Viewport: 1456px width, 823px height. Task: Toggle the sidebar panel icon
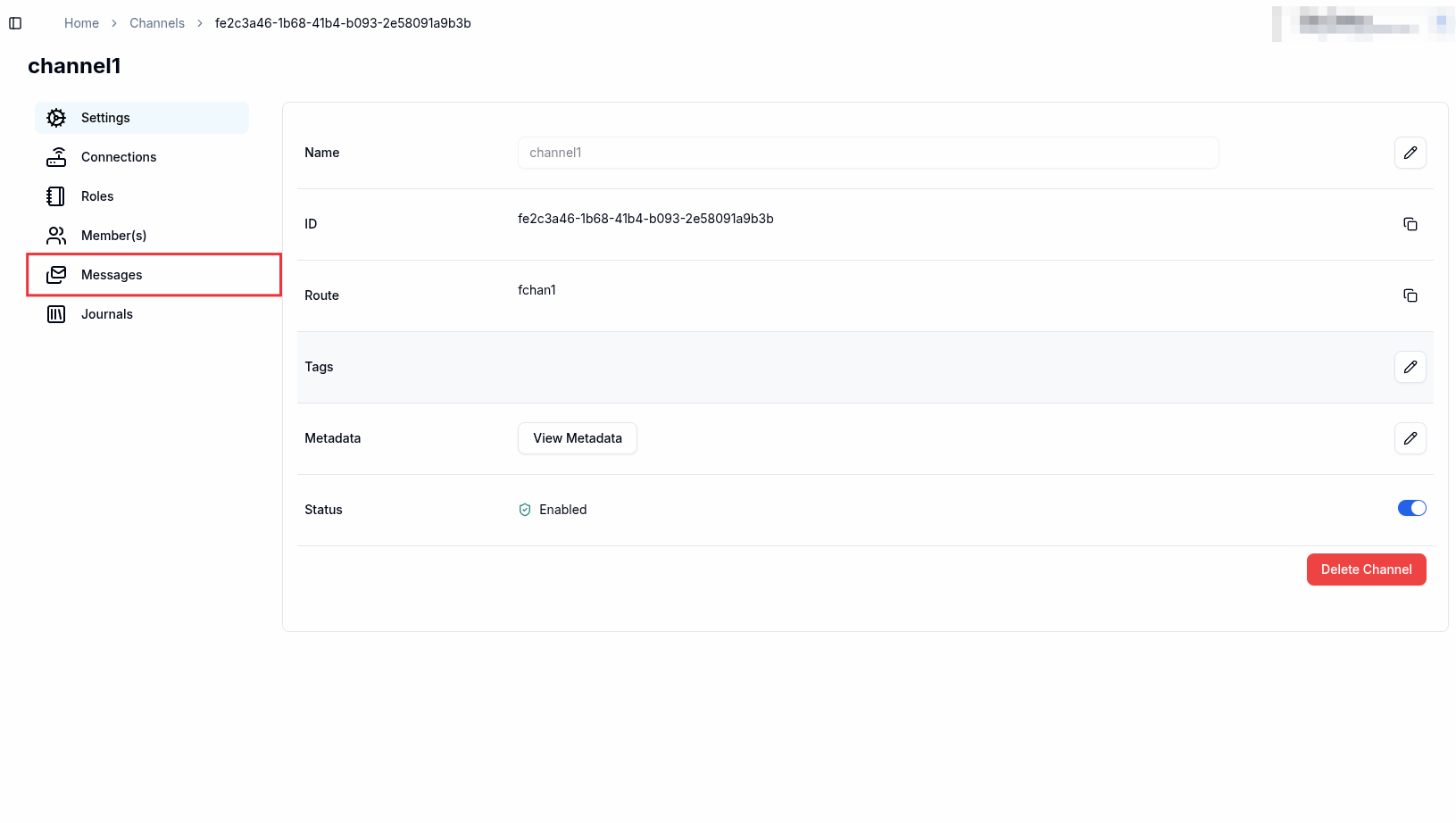click(15, 23)
